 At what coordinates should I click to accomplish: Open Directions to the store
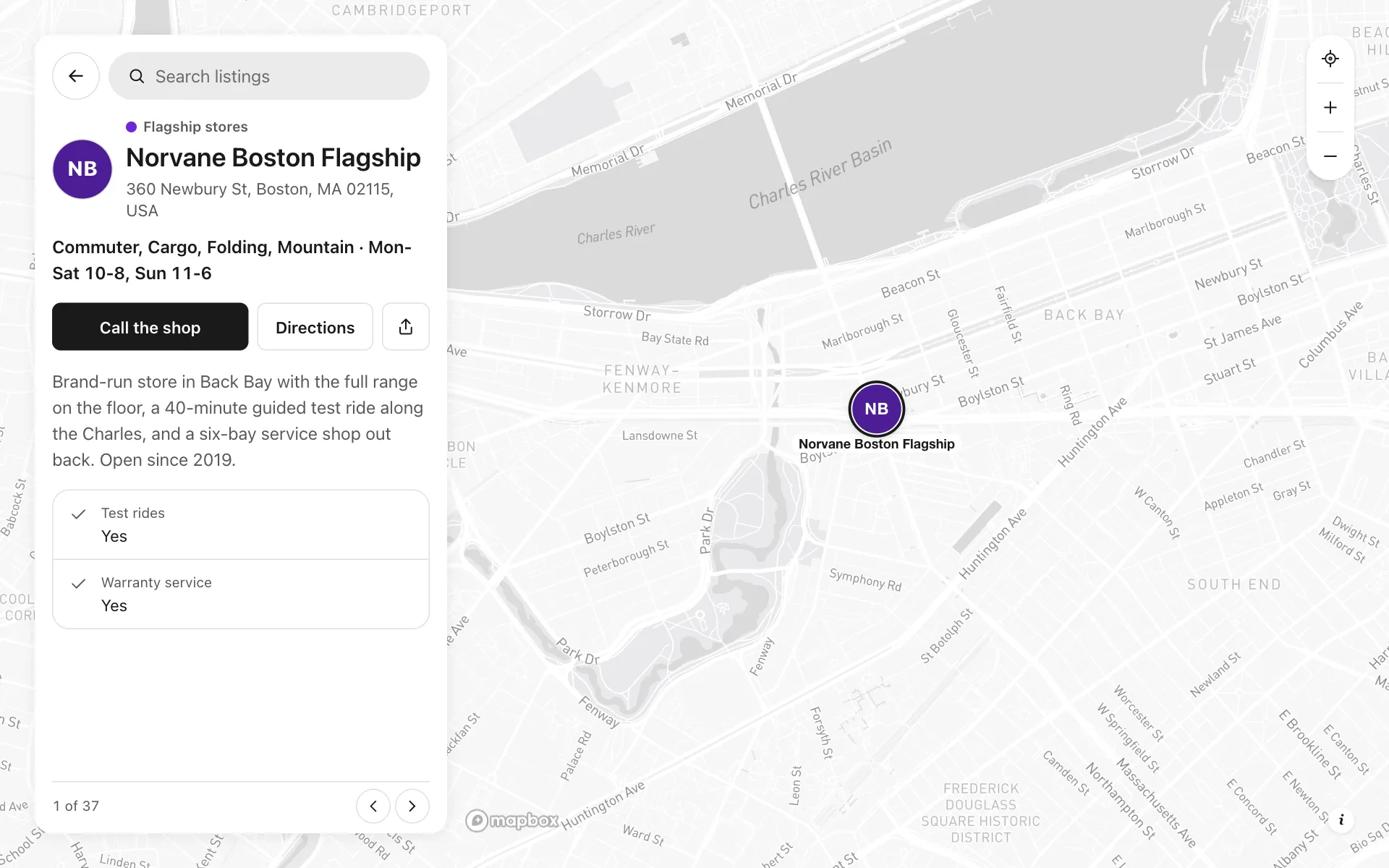tap(315, 327)
